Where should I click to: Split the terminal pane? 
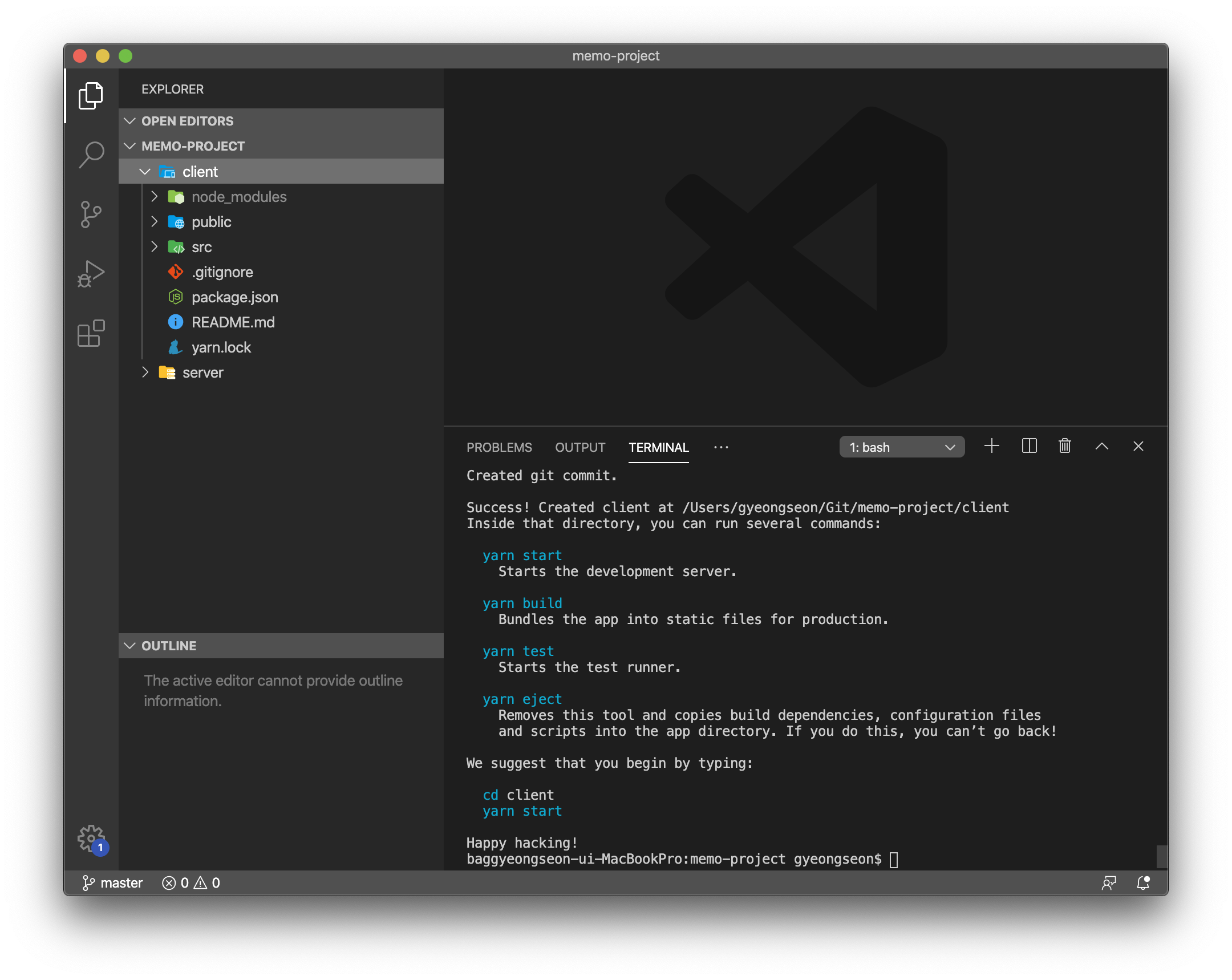click(1028, 446)
